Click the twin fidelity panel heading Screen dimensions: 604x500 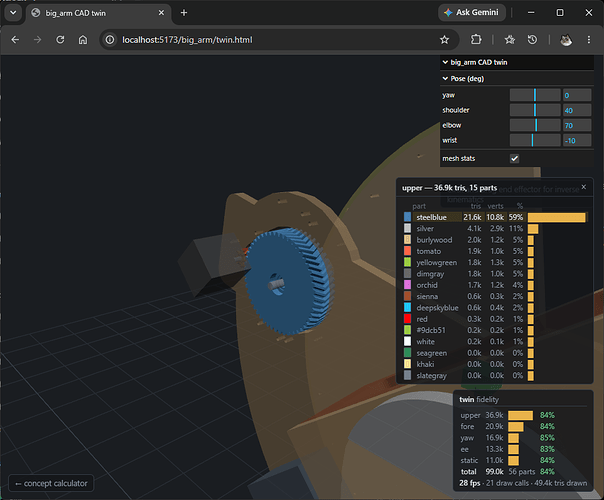tap(479, 399)
